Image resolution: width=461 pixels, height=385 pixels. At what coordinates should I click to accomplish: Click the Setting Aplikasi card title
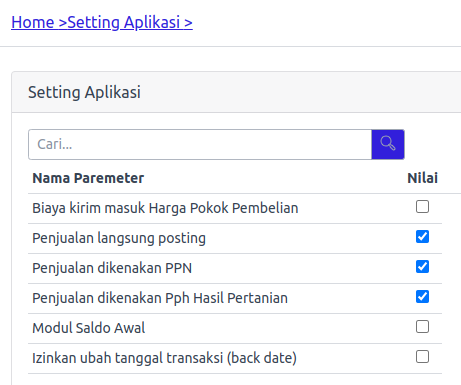tap(84, 92)
